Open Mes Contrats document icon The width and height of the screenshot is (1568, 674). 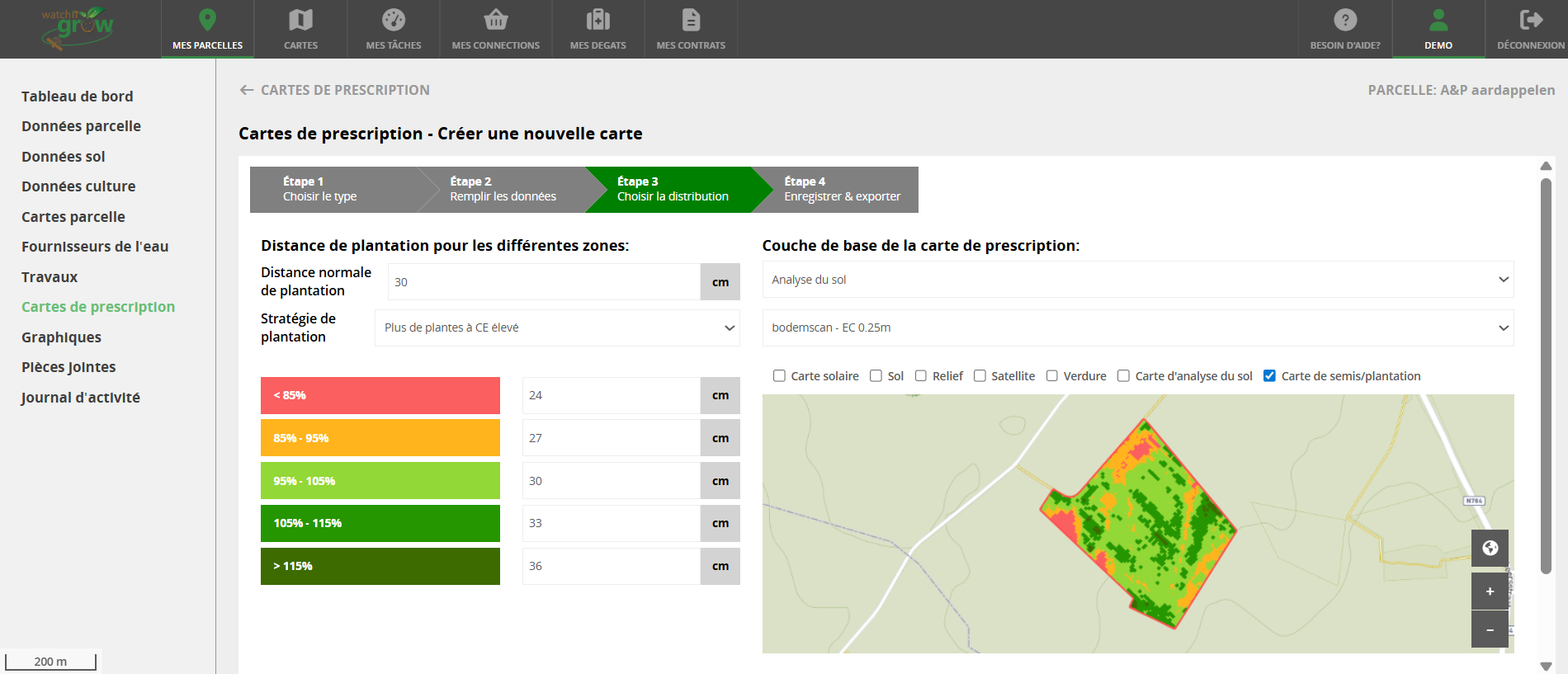click(691, 19)
